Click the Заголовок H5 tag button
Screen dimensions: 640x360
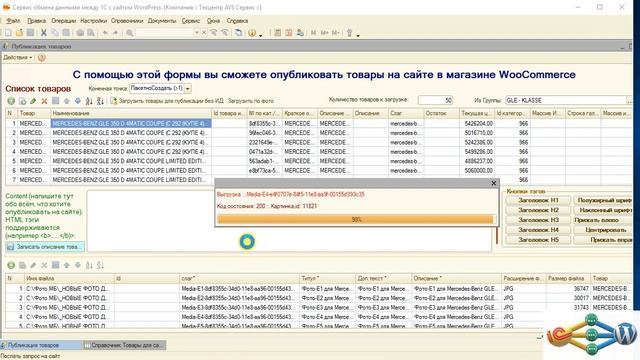tap(538, 240)
